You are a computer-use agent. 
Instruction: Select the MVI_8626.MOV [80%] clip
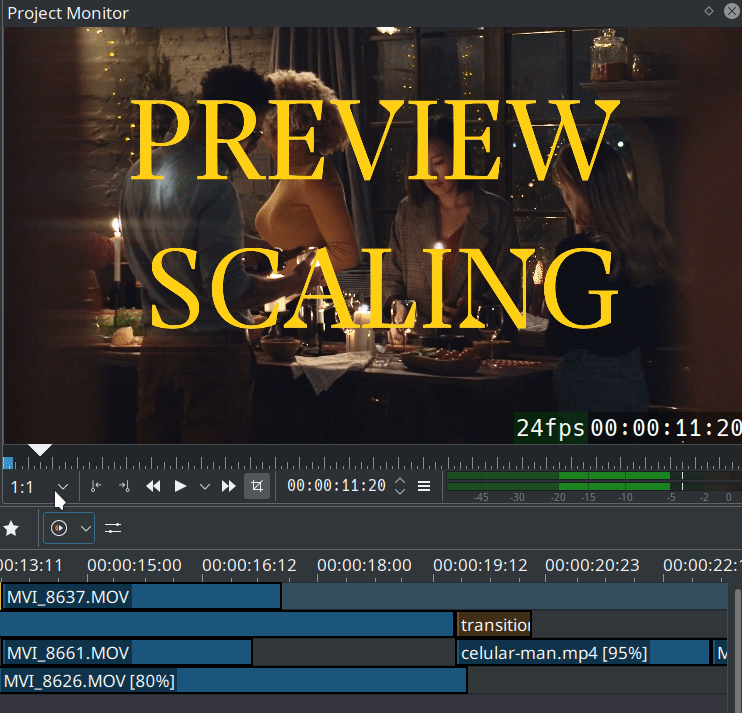coord(233,681)
